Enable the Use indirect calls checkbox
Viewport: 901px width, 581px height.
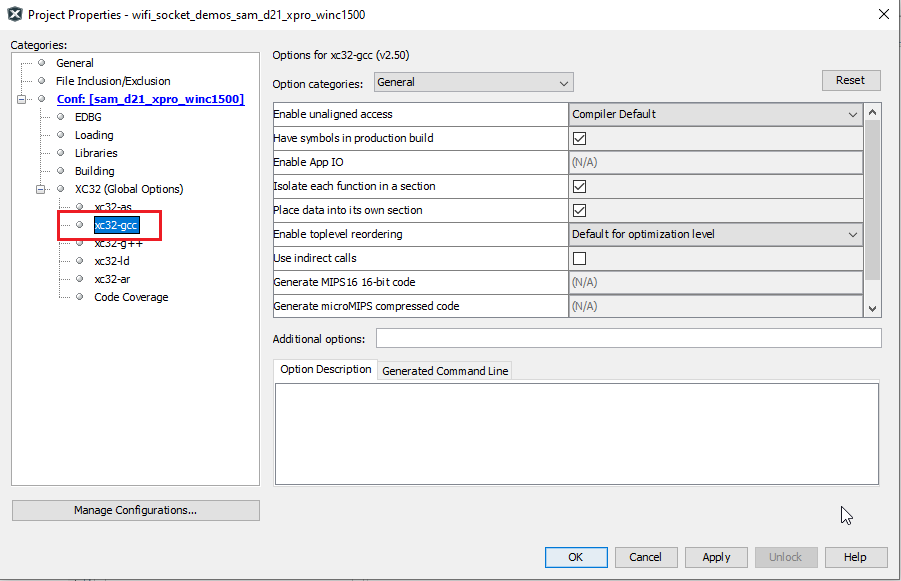coord(578,258)
